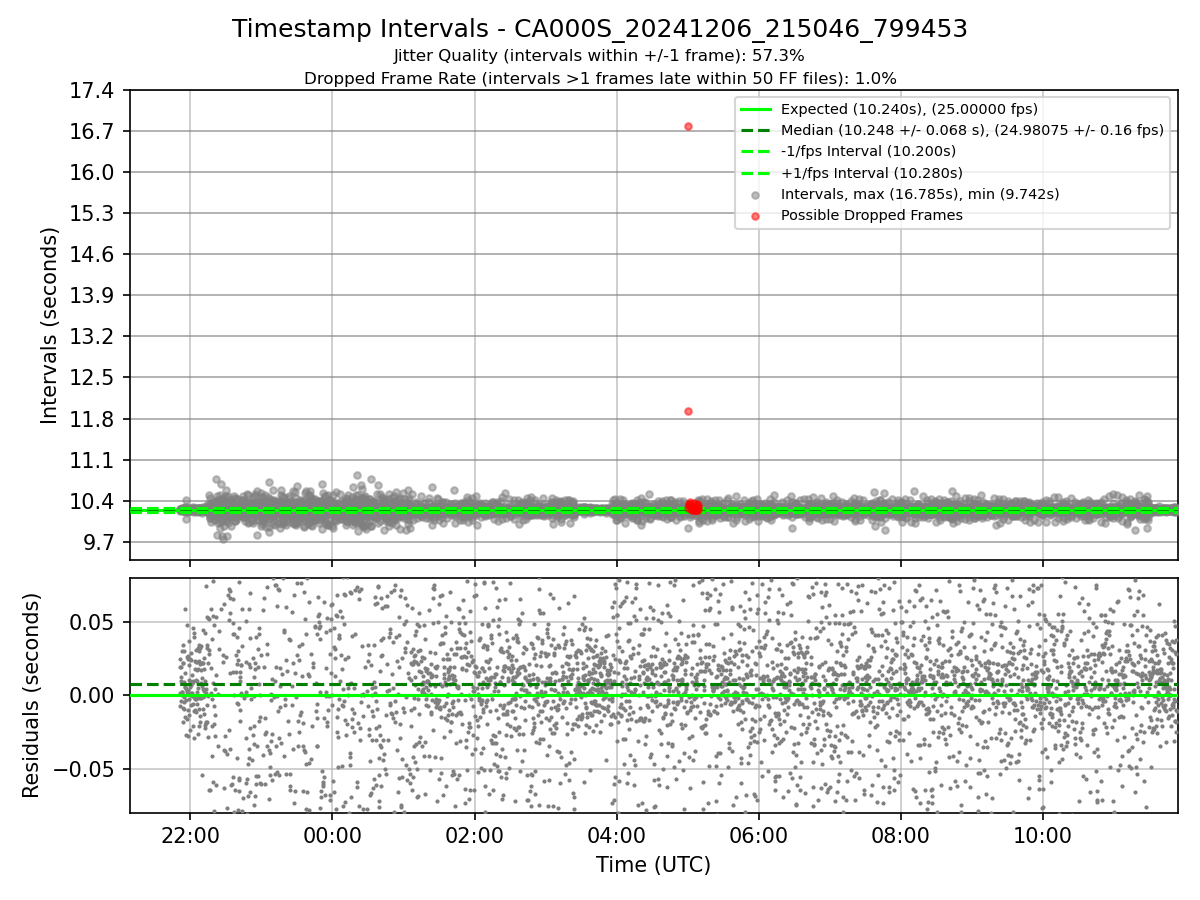Click legend entry '-1/fps Interval (10.200s)'

coord(868,151)
